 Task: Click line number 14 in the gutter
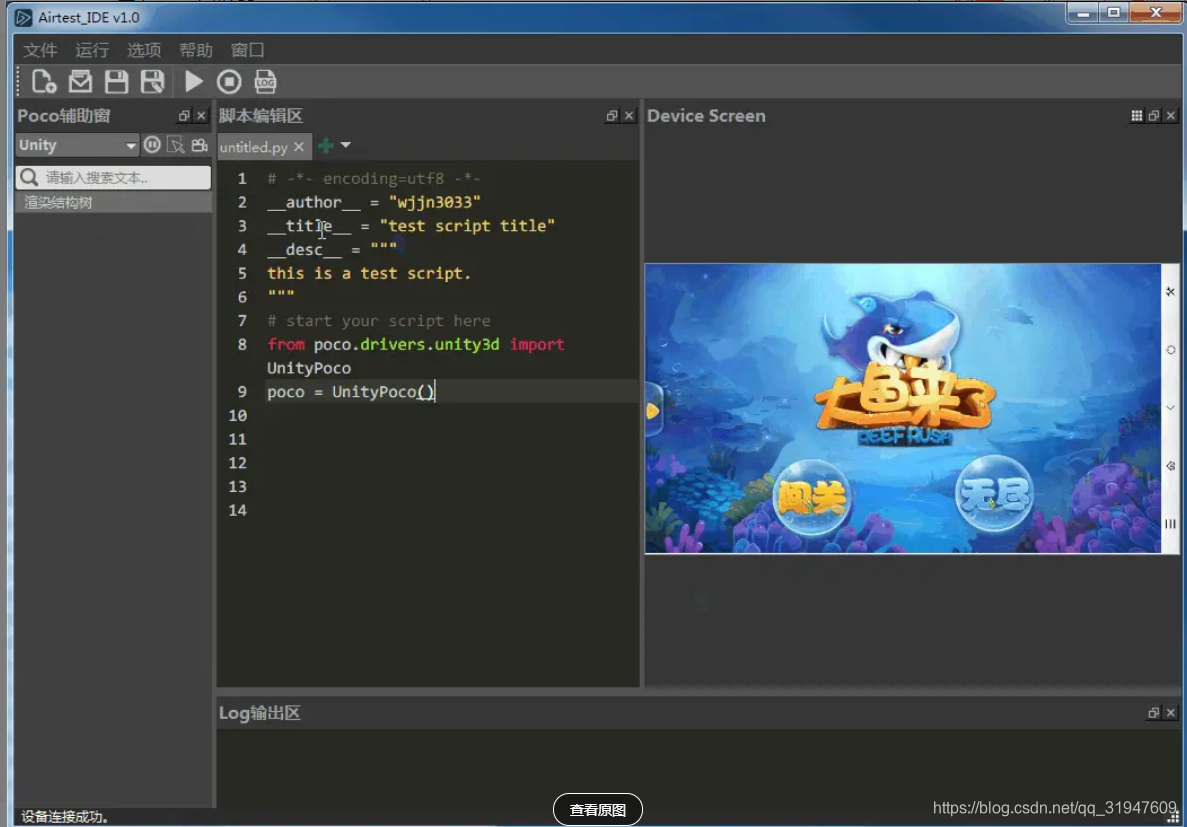pyautogui.click(x=238, y=510)
